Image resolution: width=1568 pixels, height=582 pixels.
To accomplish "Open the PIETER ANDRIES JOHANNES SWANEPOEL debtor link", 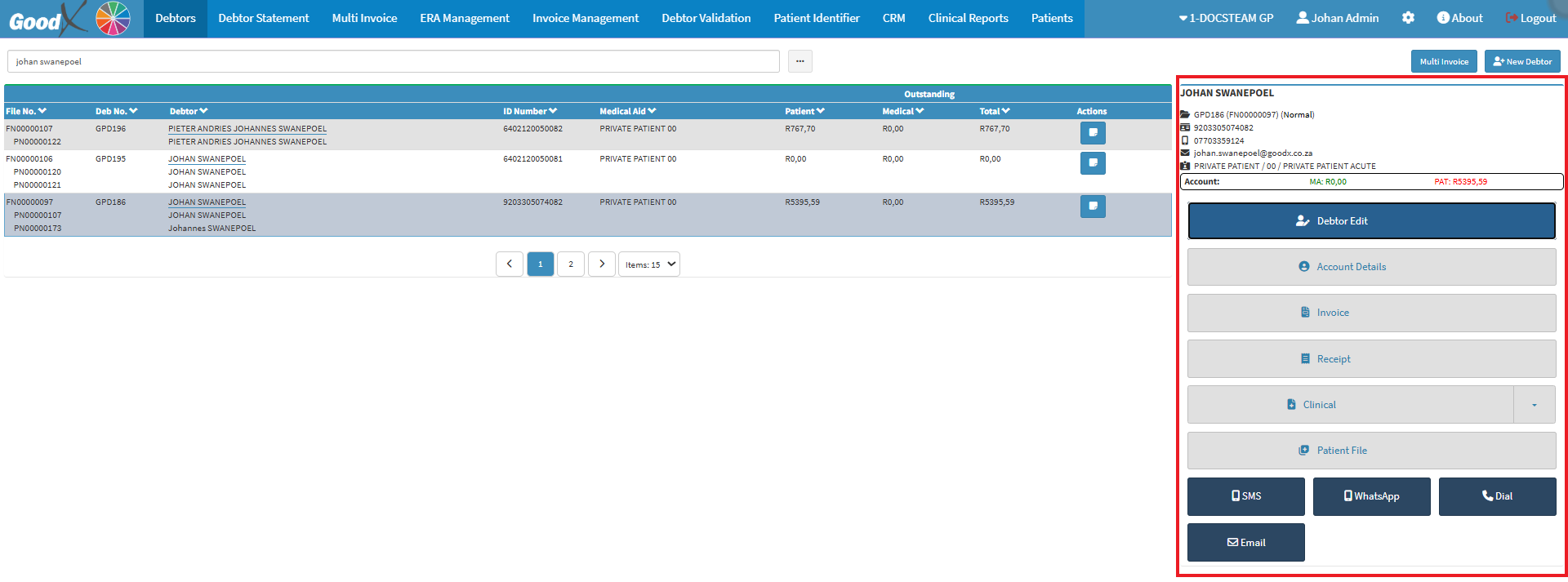I will click(x=247, y=129).
